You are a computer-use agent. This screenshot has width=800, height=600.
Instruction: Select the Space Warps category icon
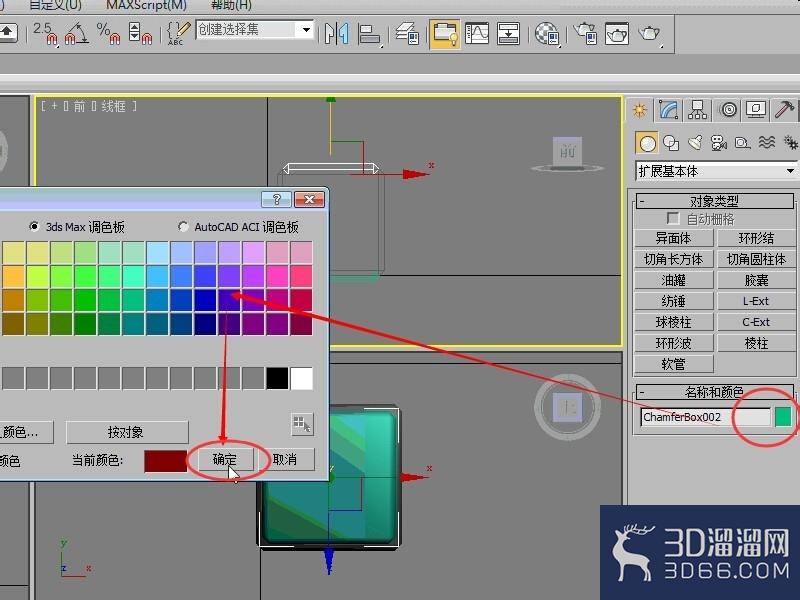766,143
